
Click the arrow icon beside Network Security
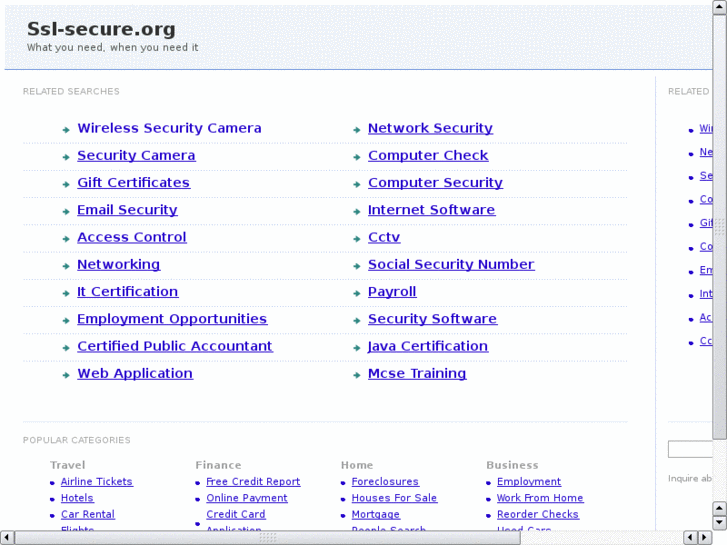[x=357, y=130]
